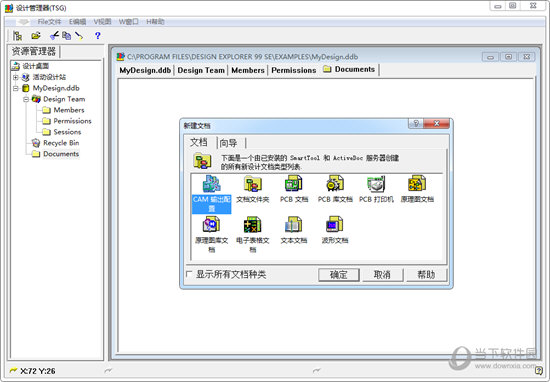Click the 设计桌面 root icon in tree
The width and height of the screenshot is (550, 382).
(x=15, y=66)
